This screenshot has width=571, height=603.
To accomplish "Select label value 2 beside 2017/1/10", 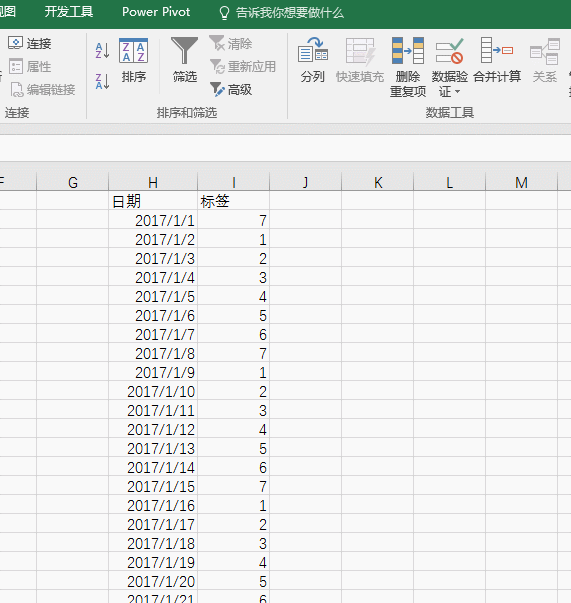I will coord(233,391).
